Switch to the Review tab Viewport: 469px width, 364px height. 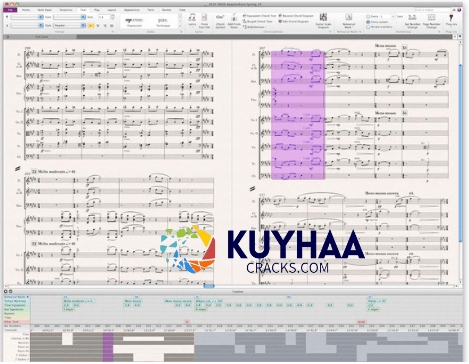pyautogui.click(x=166, y=10)
